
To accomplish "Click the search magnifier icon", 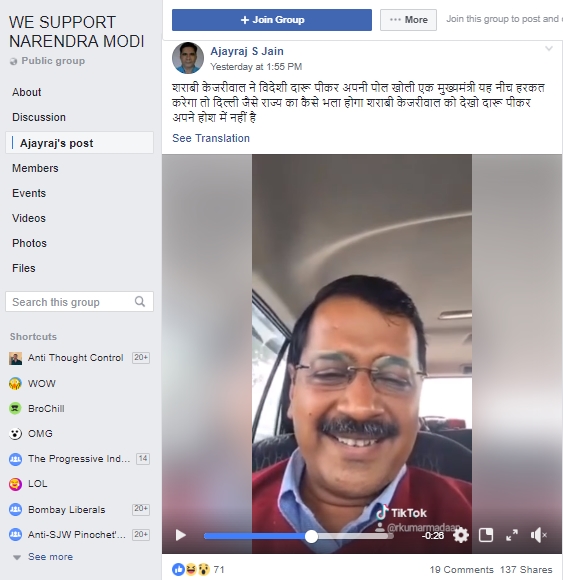I will point(140,301).
